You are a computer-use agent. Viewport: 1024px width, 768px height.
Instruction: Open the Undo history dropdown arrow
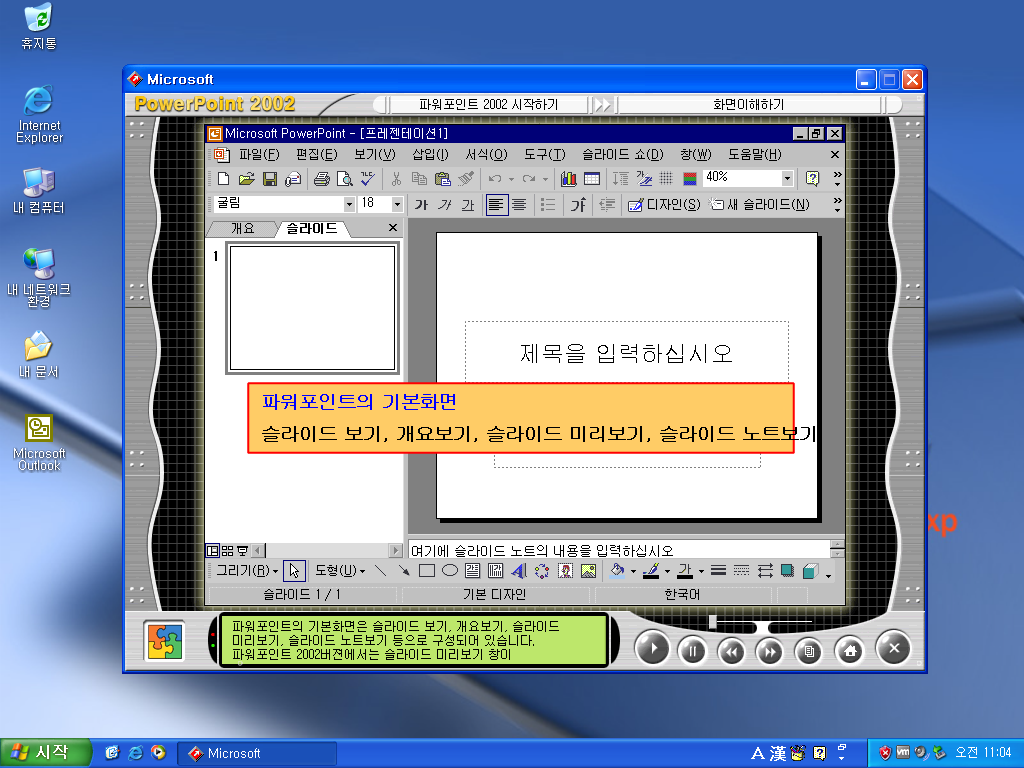(511, 179)
